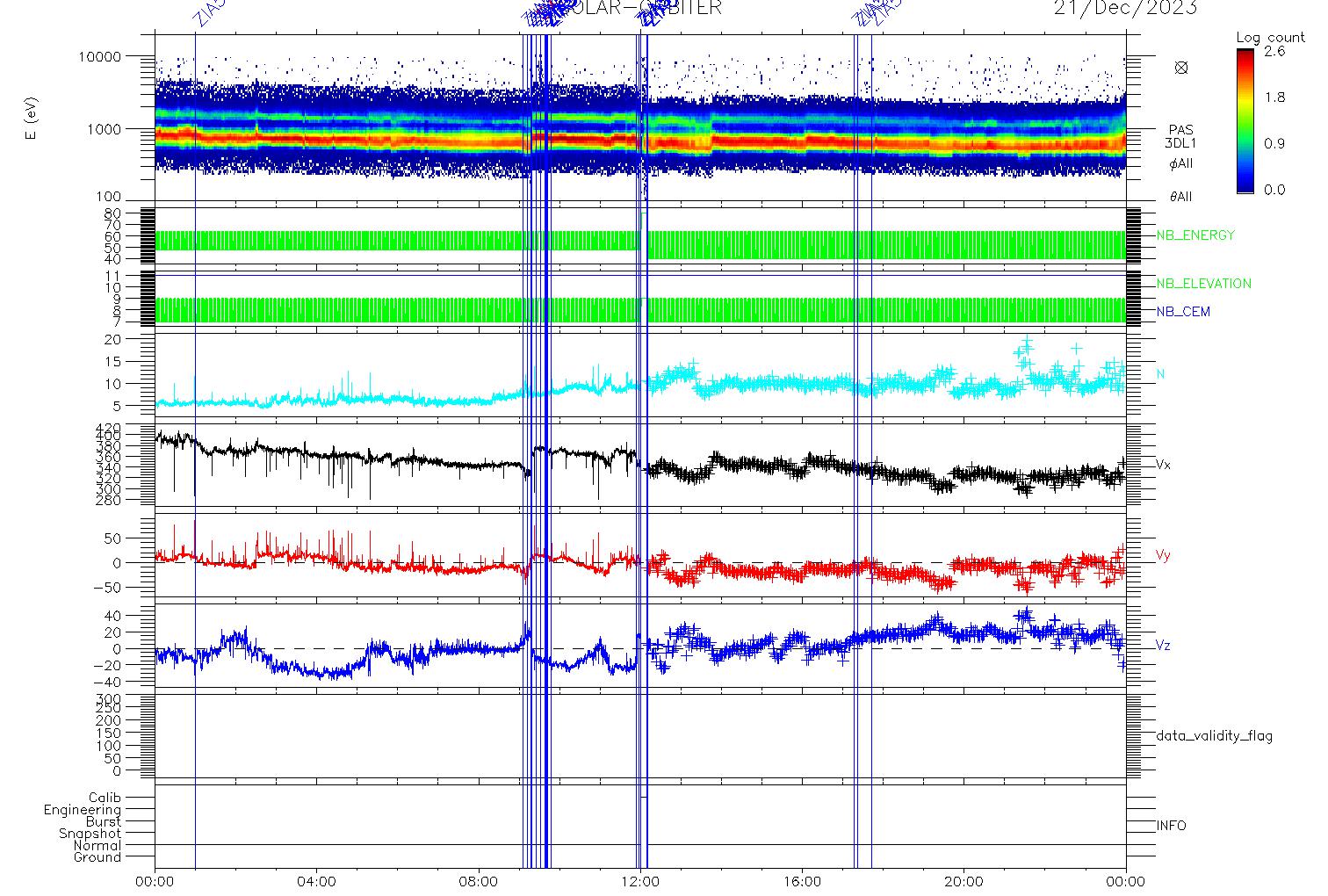This screenshot has width=1328, height=896.
Task: Click the 0.9 colorbar tick label
Action: coord(1274,143)
